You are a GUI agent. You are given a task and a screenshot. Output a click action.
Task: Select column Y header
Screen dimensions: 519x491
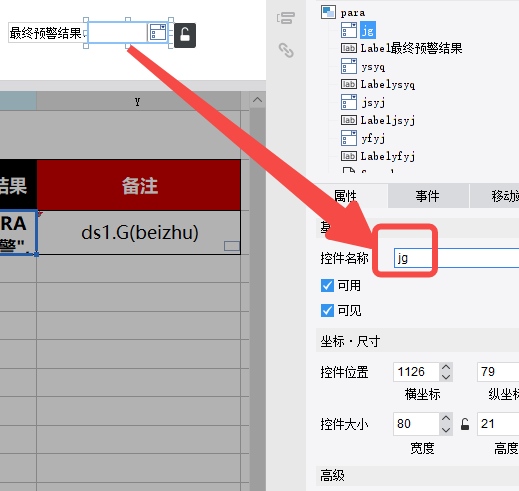click(138, 101)
